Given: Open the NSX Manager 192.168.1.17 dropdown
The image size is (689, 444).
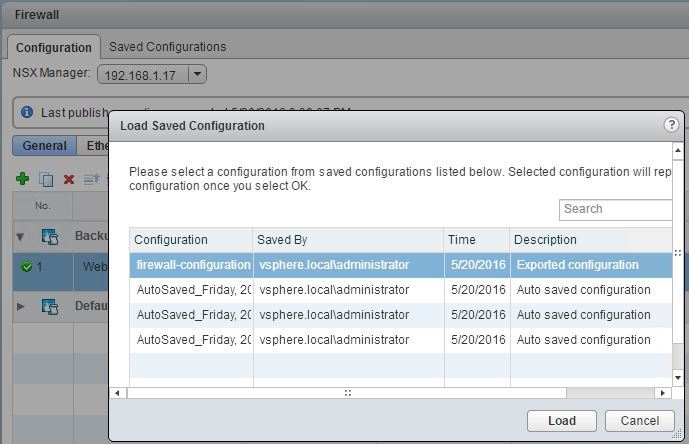Looking at the screenshot, I should tap(197, 74).
